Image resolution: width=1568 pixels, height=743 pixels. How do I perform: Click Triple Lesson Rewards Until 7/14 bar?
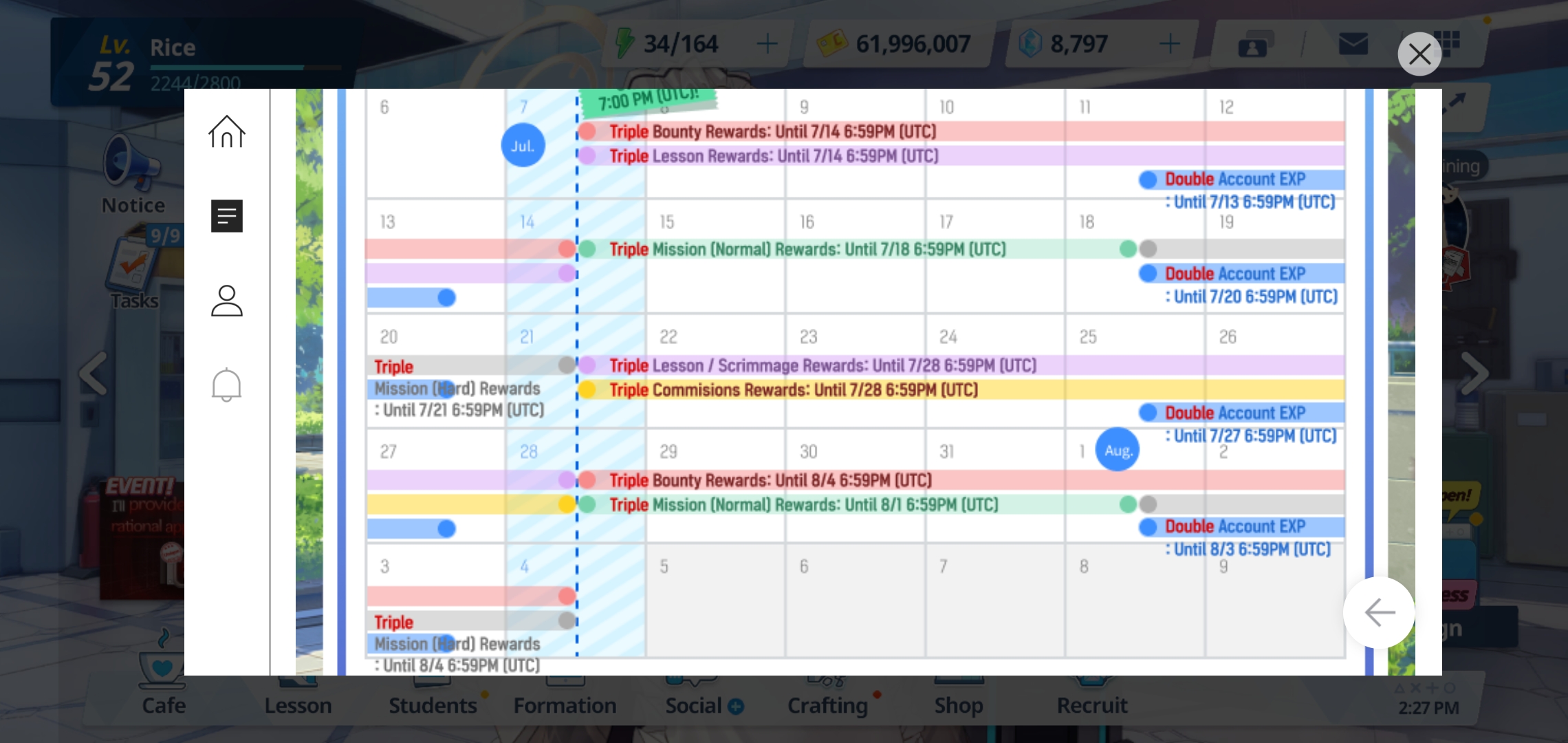[961, 155]
